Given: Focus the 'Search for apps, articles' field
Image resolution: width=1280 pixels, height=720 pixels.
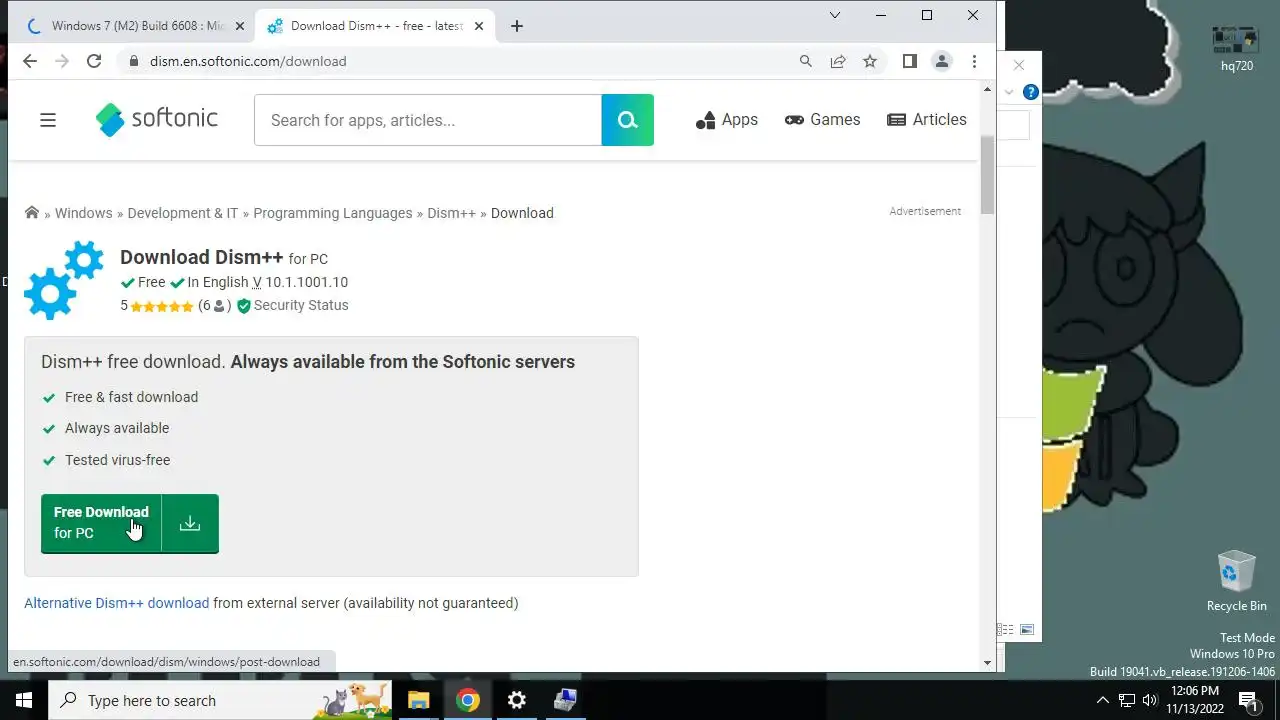Looking at the screenshot, I should 428,120.
